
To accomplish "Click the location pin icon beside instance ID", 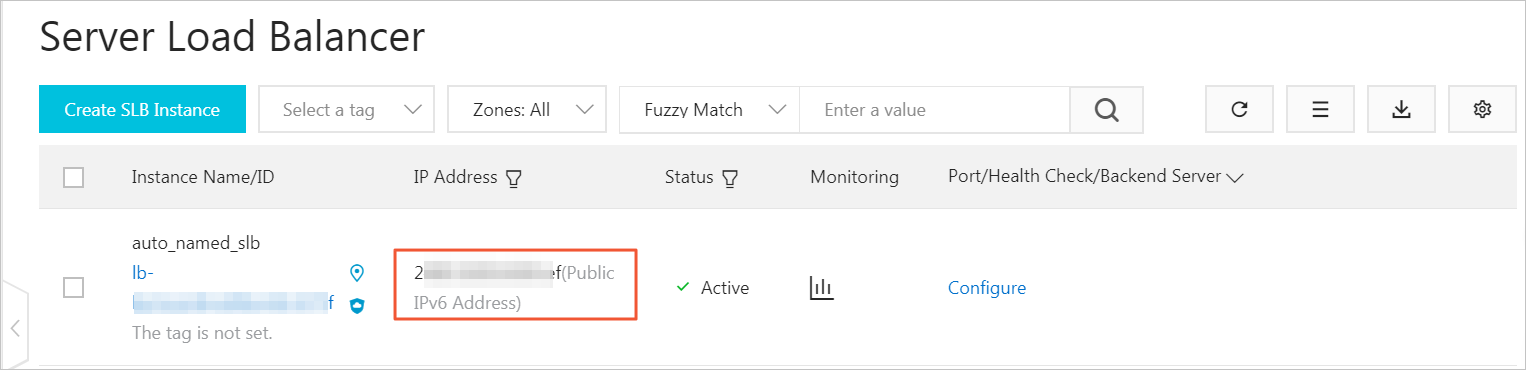I will 357,272.
